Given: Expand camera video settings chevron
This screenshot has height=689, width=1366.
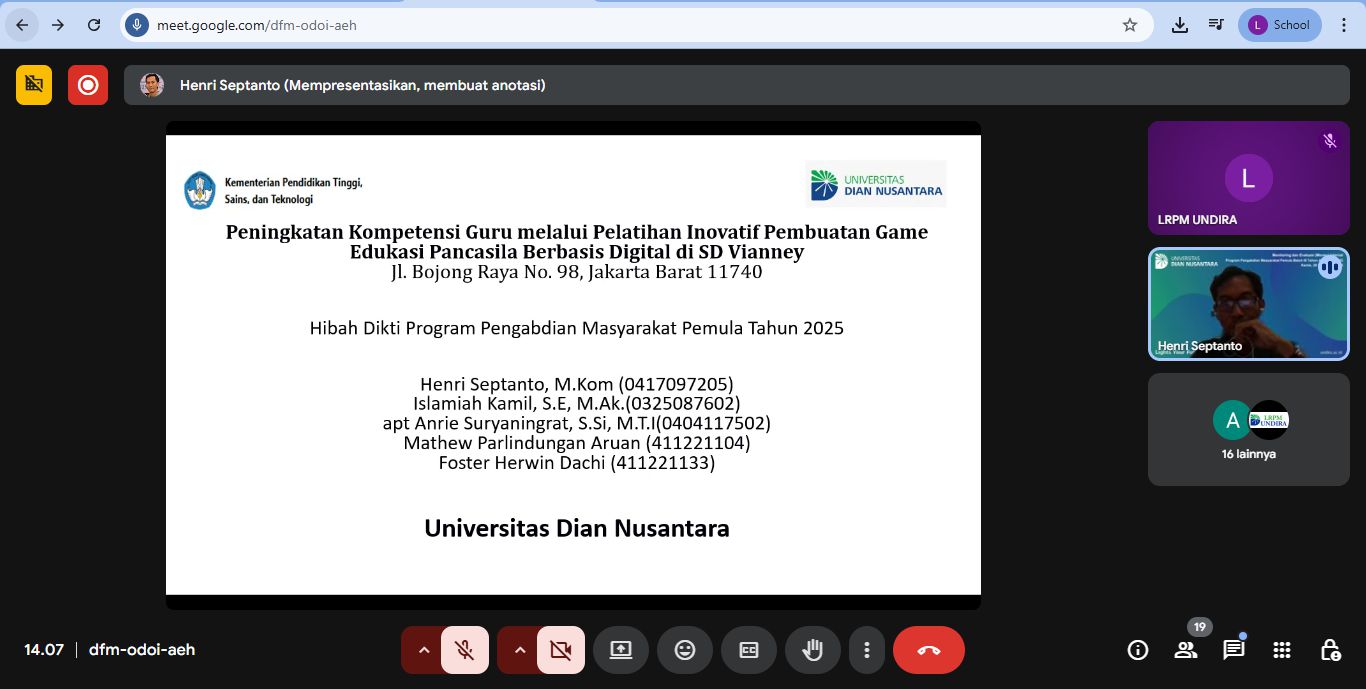Looking at the screenshot, I should pyautogui.click(x=519, y=650).
